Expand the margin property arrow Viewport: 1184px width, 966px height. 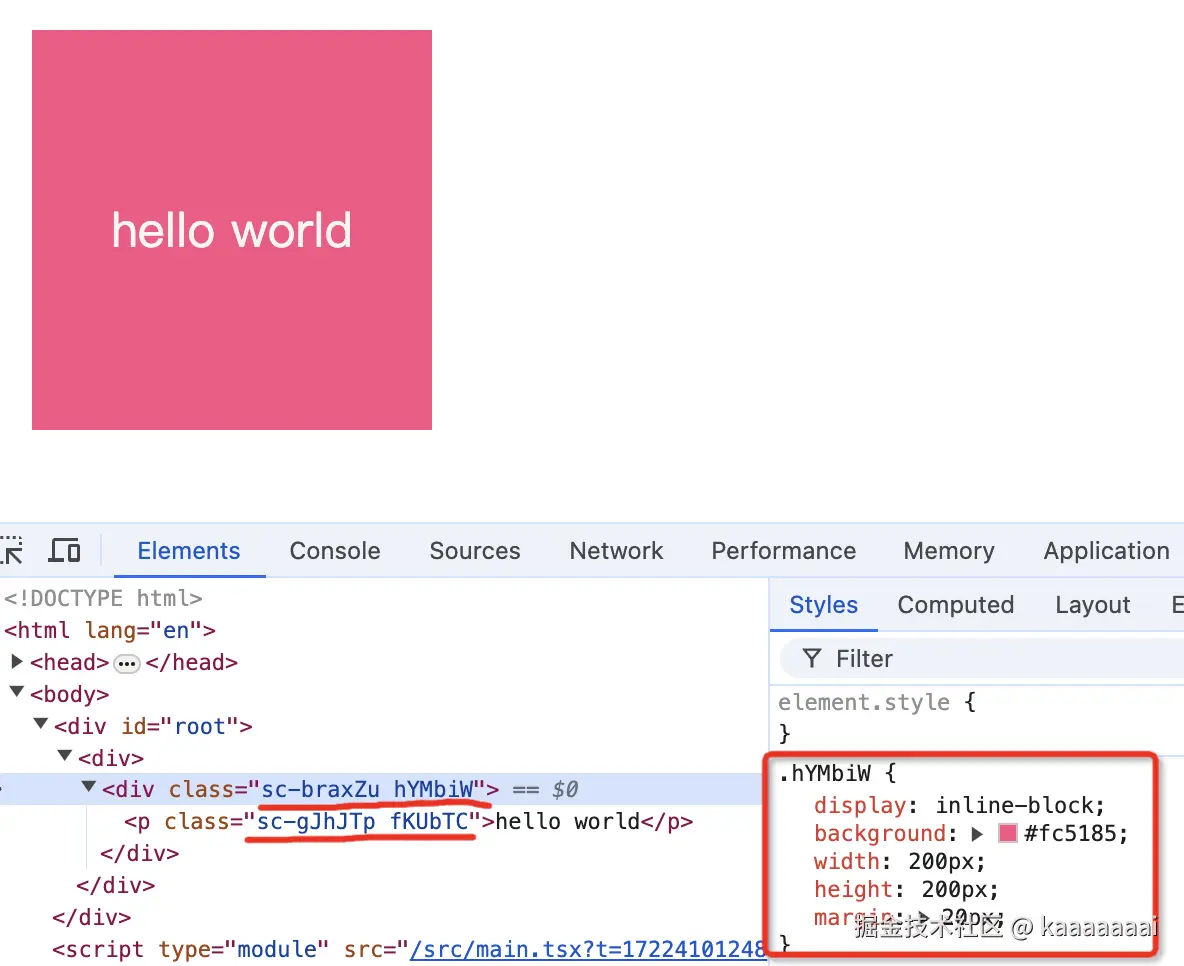pos(925,916)
